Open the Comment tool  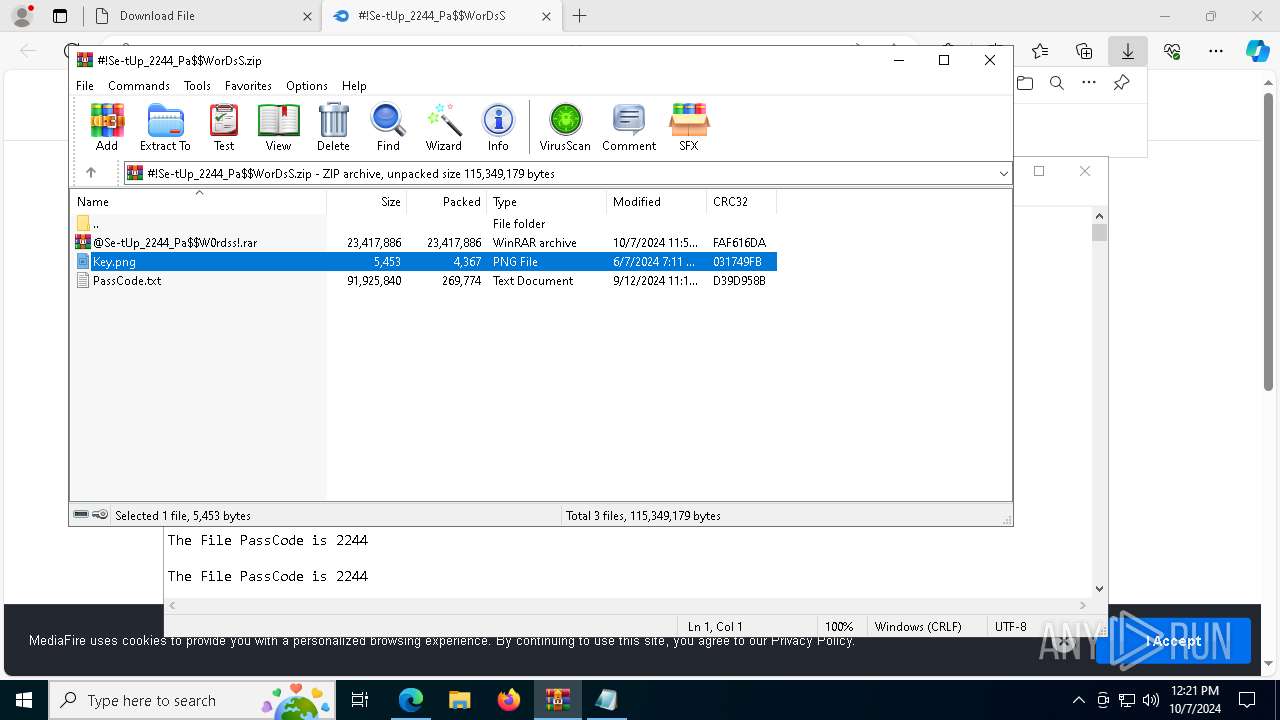coord(629,127)
